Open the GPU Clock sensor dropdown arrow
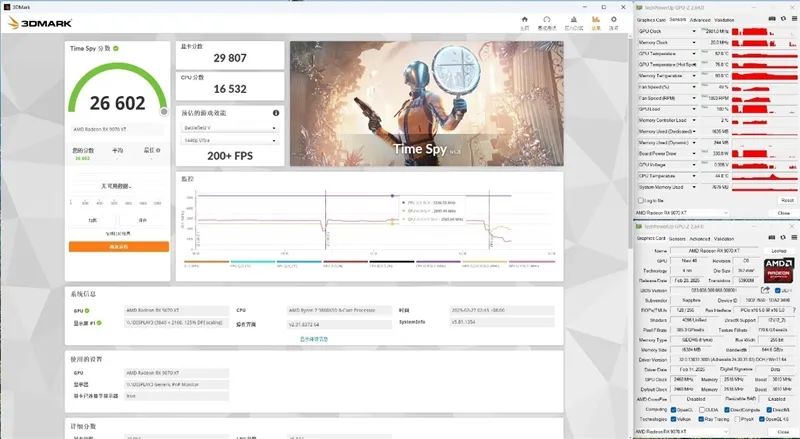 click(694, 32)
